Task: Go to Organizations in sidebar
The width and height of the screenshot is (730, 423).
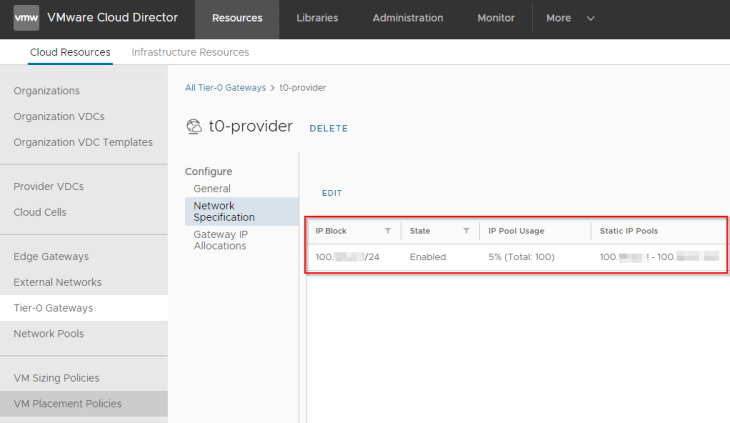Action: [x=47, y=91]
